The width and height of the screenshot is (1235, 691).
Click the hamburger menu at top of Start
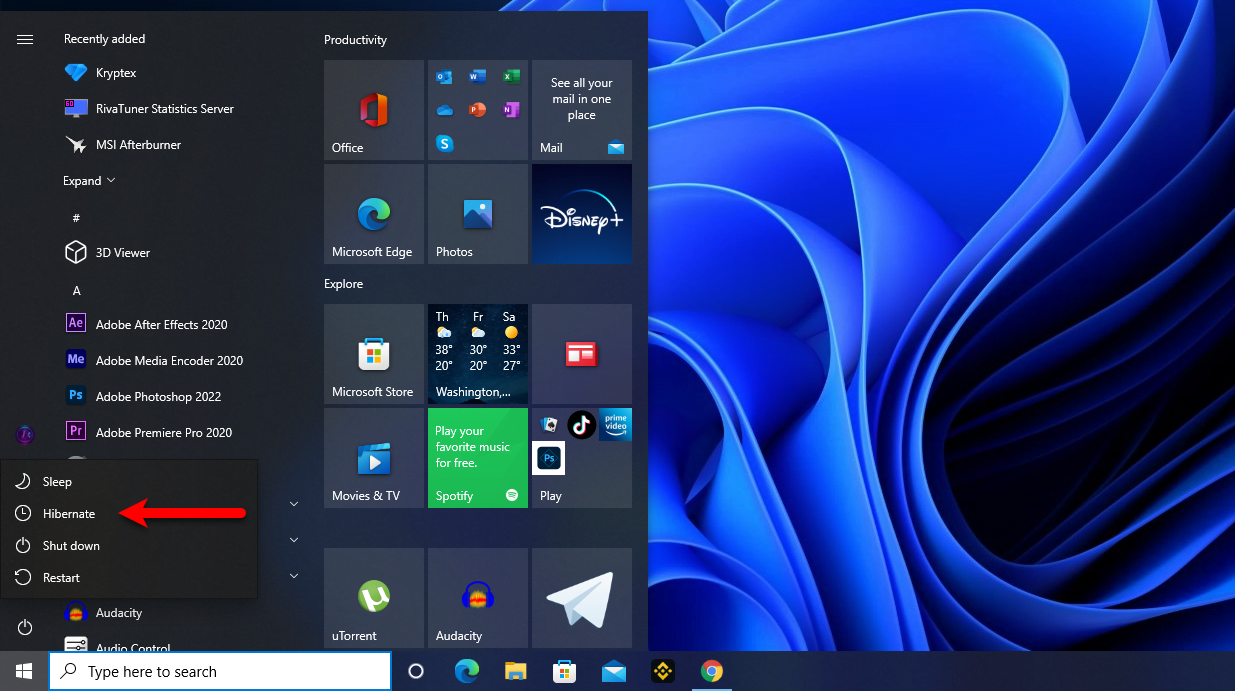pyautogui.click(x=25, y=39)
